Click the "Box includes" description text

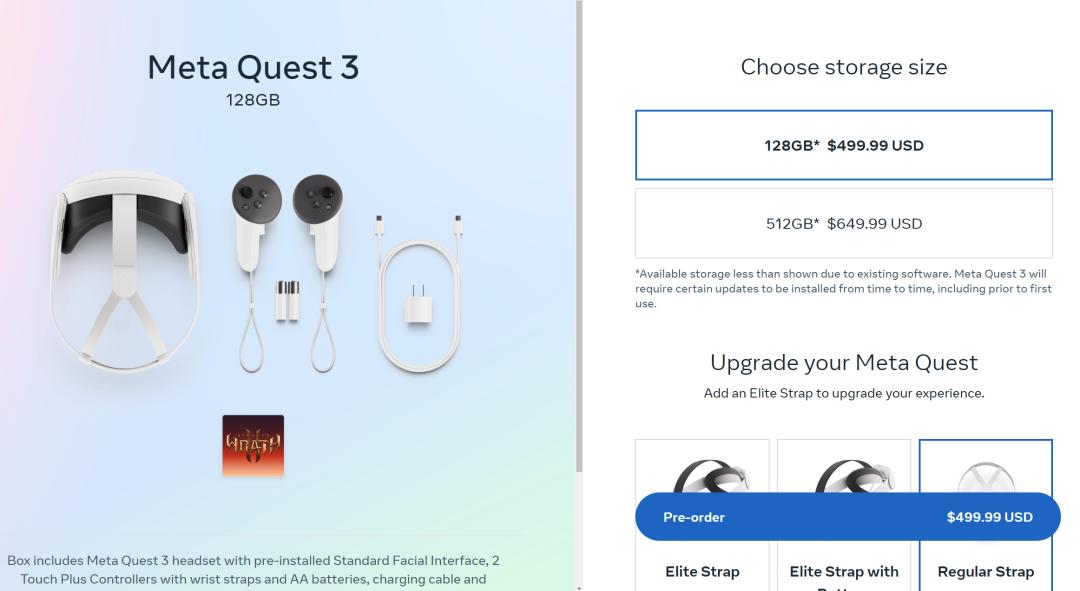[x=253, y=568]
